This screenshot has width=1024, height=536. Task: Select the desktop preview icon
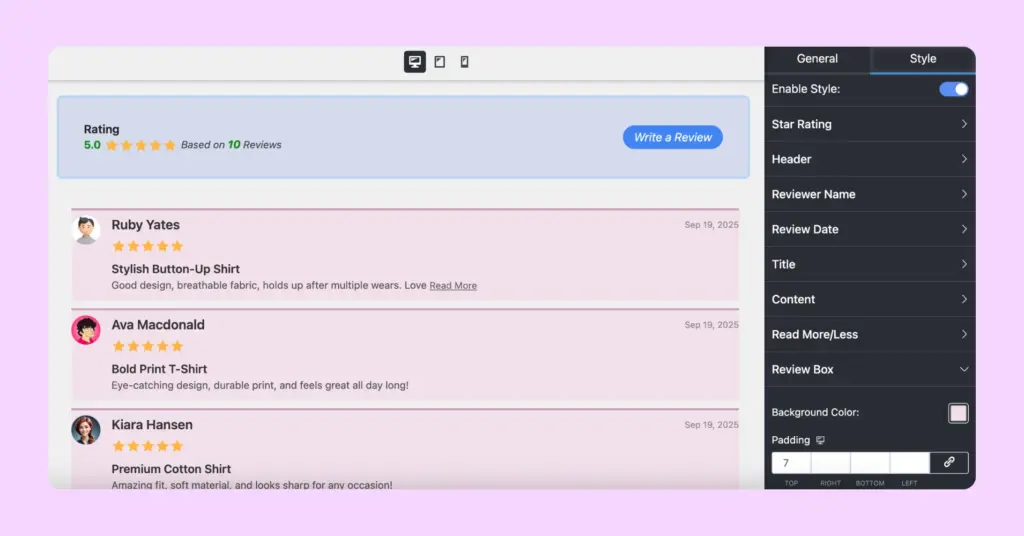(414, 62)
